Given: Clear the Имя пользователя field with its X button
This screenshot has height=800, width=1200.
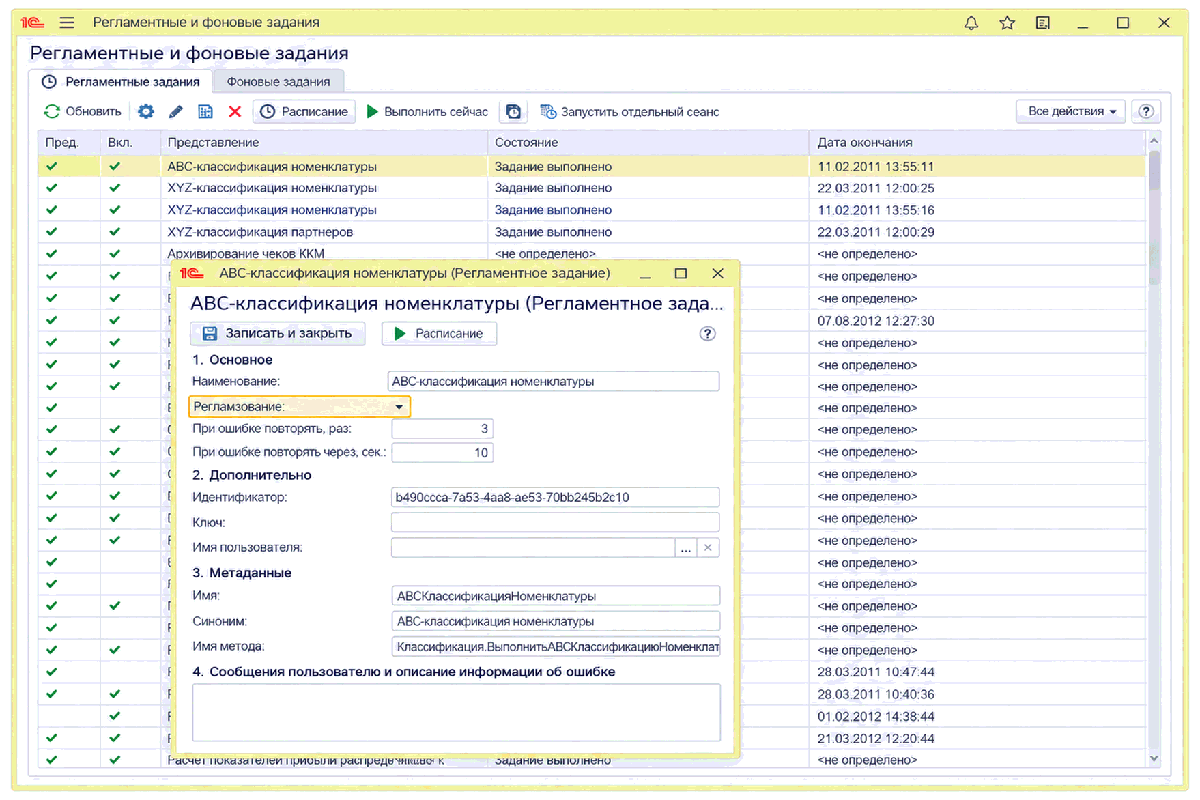Looking at the screenshot, I should 708,548.
